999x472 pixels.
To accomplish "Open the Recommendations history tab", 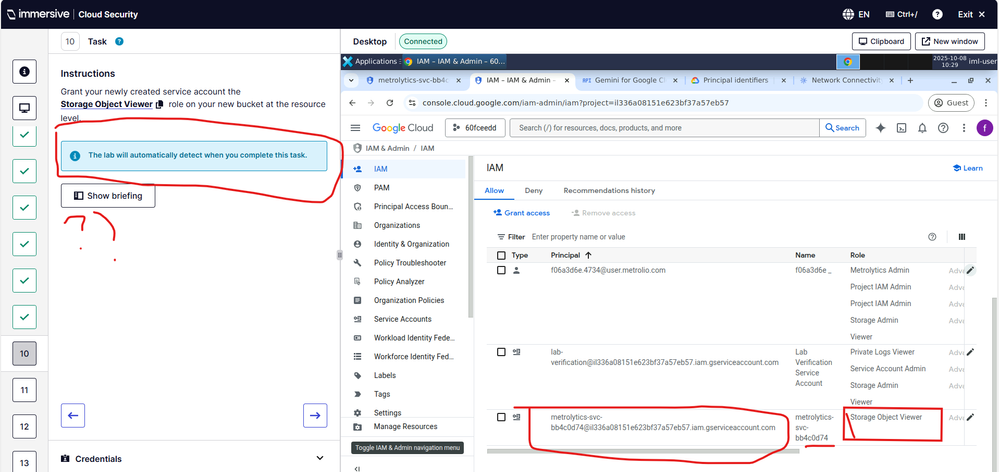I will [609, 190].
